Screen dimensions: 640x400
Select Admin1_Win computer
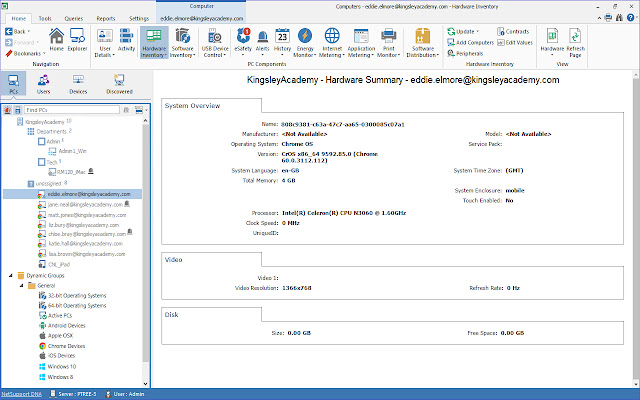tap(67, 151)
